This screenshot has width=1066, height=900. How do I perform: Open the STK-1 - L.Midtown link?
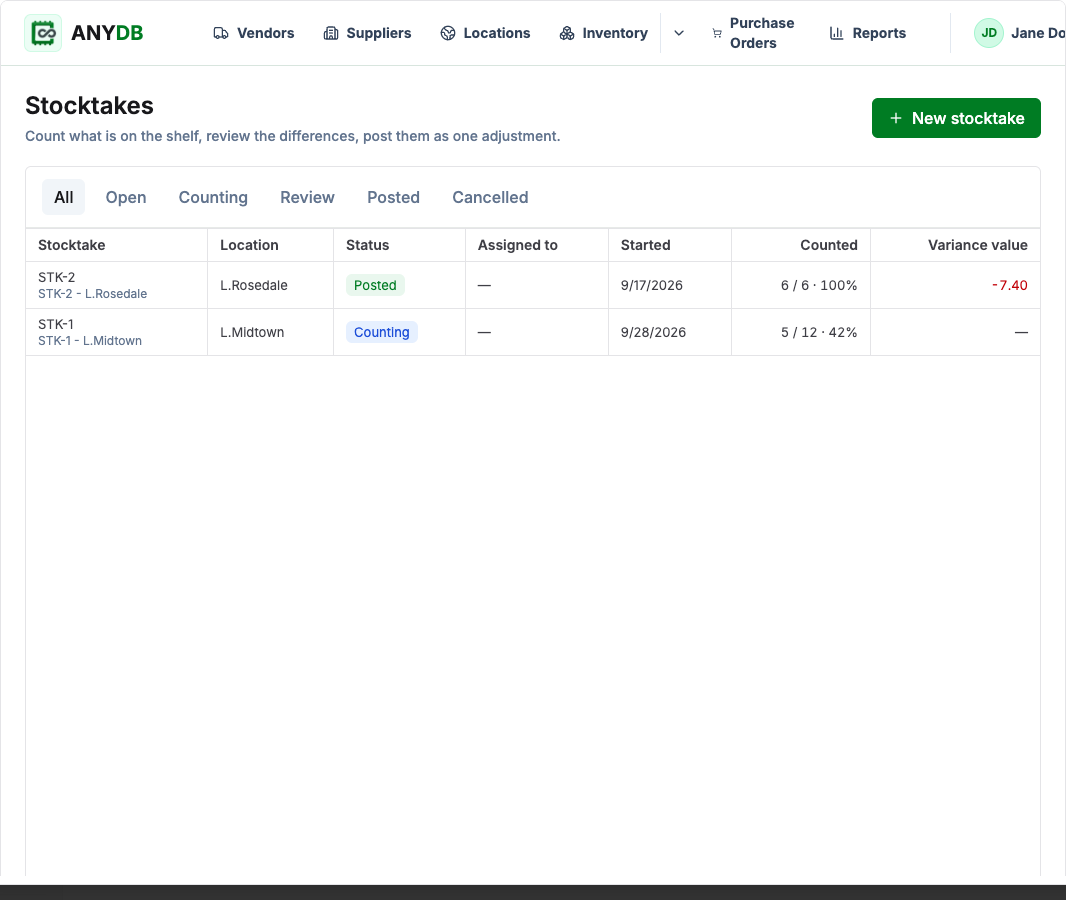(90, 341)
